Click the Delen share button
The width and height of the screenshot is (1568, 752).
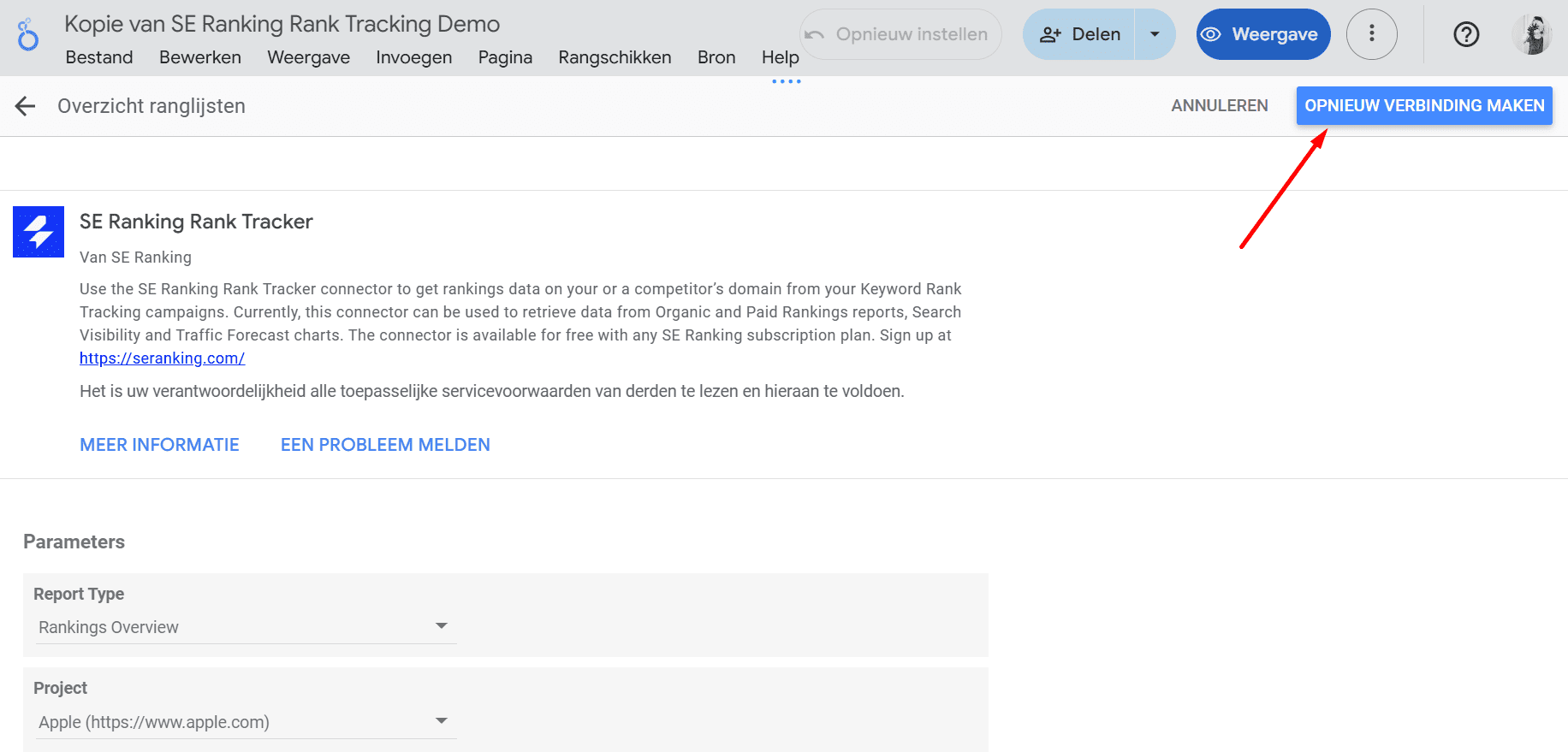(1079, 34)
